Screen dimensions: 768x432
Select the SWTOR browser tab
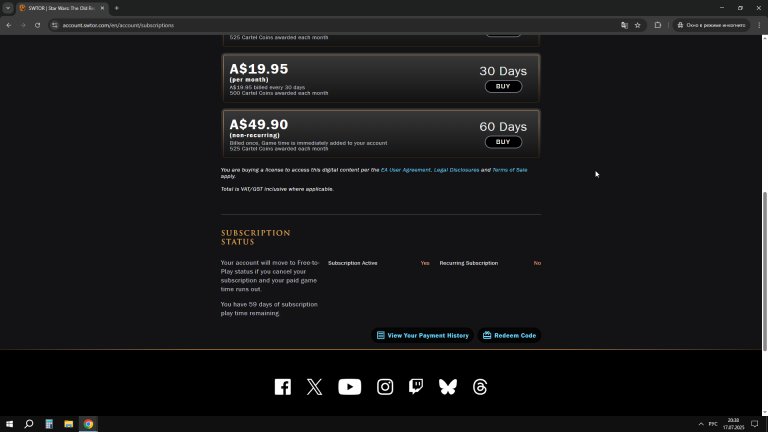coord(59,8)
